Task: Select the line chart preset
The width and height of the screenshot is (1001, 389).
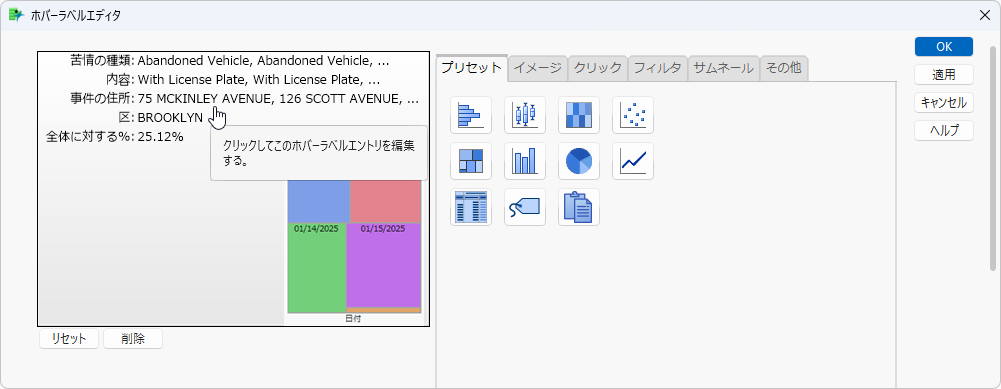Action: coord(633,161)
